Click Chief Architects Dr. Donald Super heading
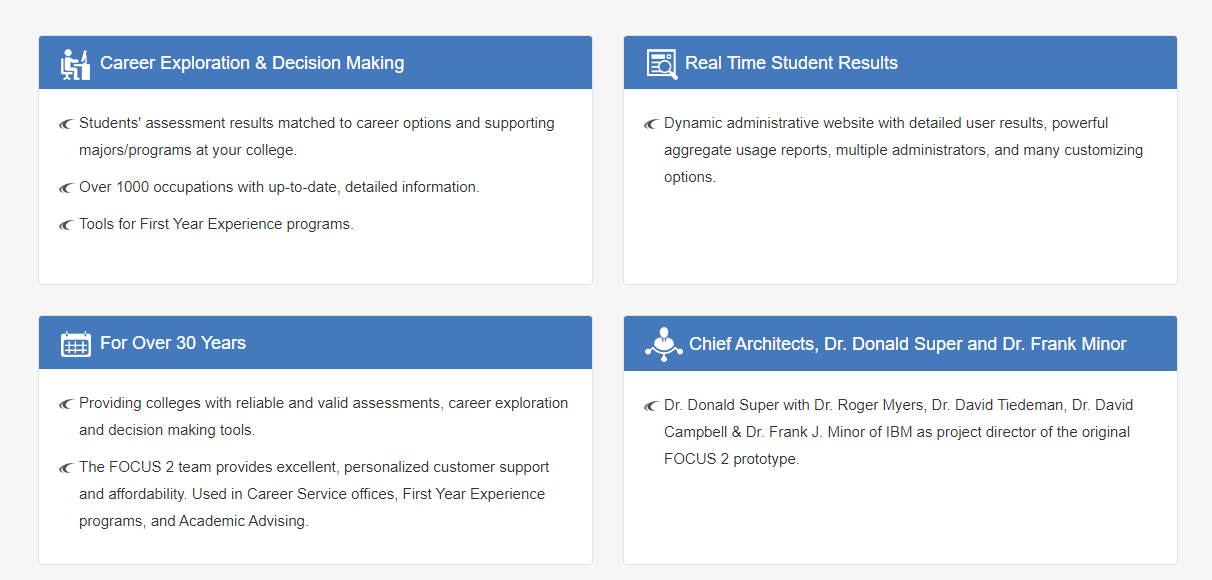 point(907,344)
